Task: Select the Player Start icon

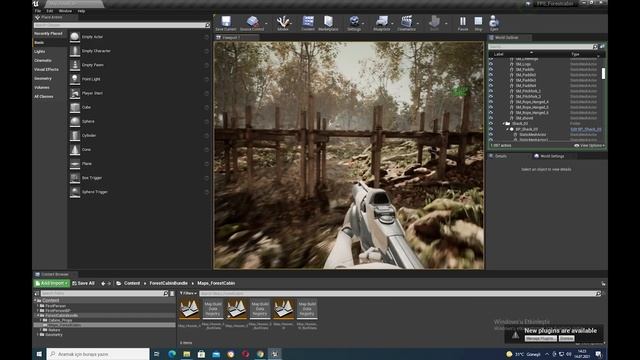Action: pyautogui.click(x=75, y=93)
